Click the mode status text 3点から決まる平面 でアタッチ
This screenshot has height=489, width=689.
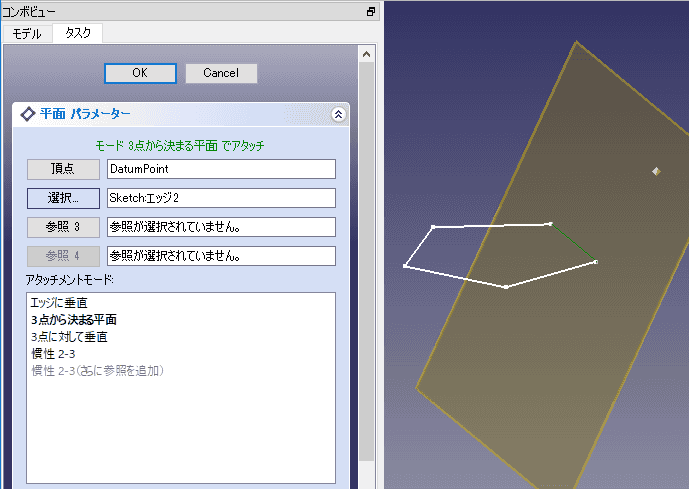180,145
